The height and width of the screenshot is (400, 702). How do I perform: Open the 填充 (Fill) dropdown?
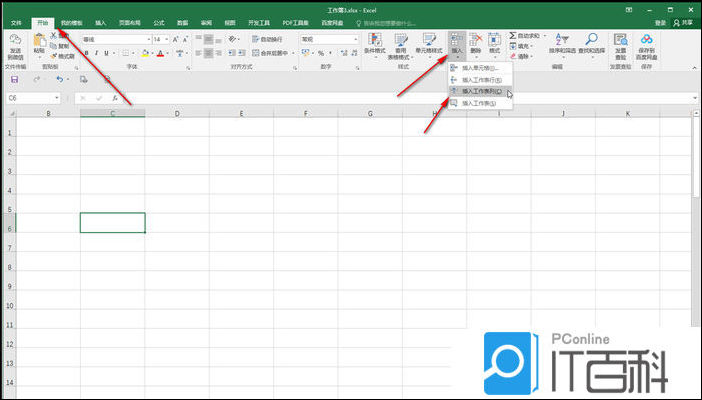[x=522, y=46]
